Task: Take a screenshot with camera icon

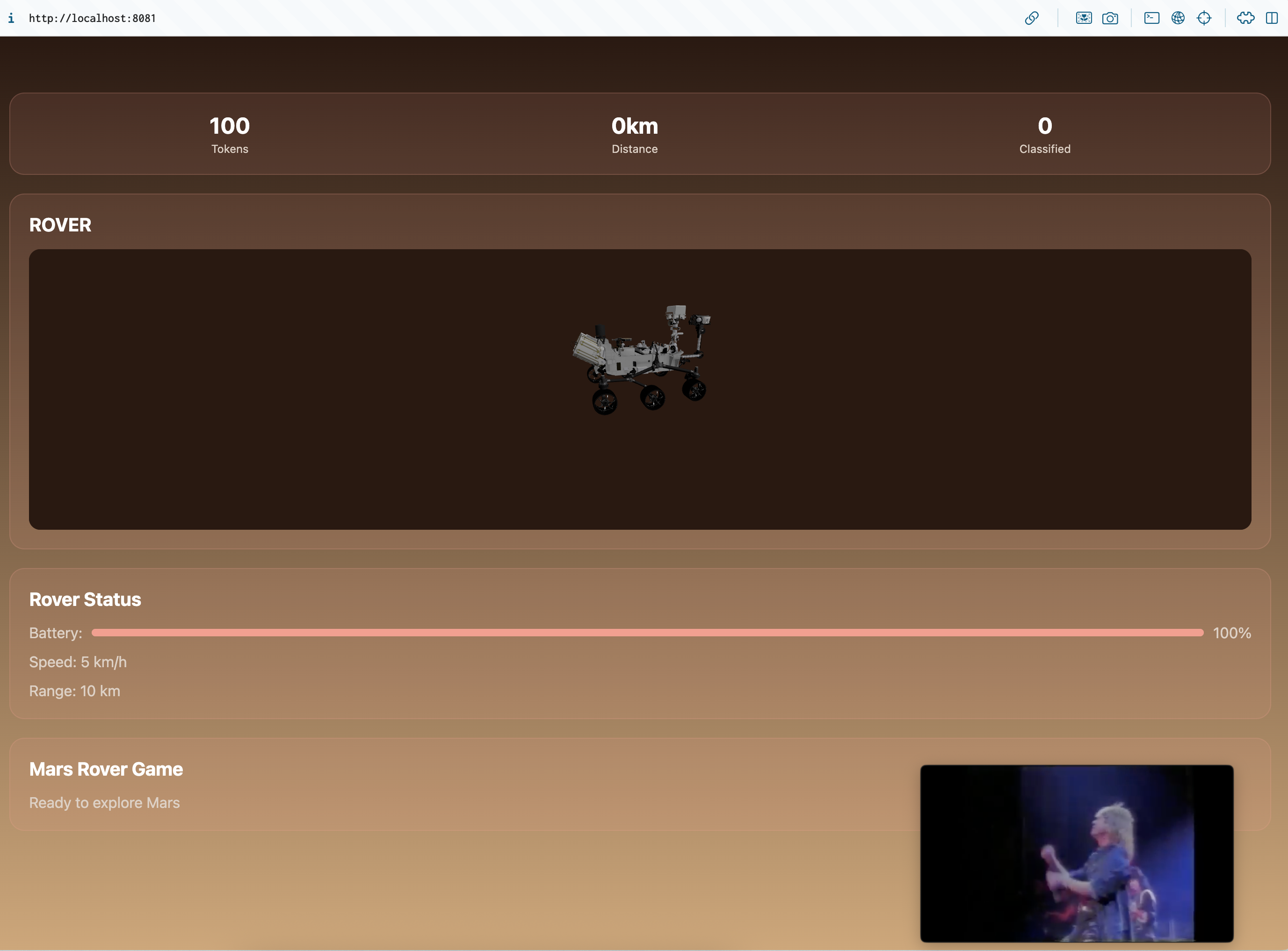Action: tap(1109, 18)
